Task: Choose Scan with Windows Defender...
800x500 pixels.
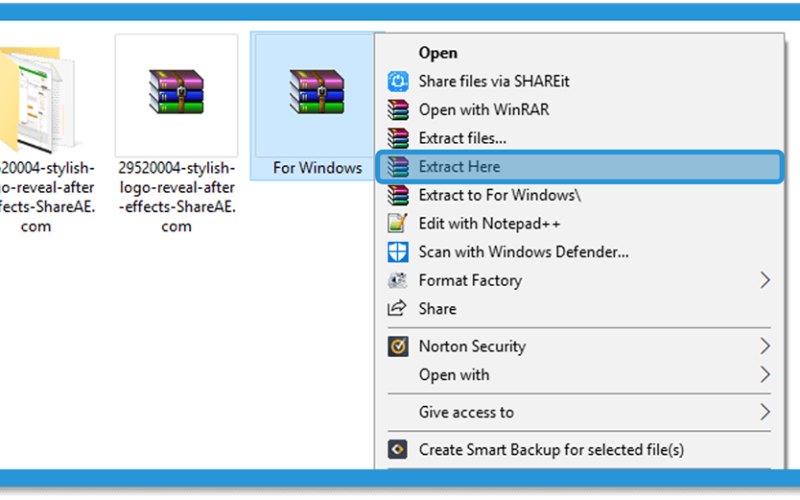Action: point(579,252)
